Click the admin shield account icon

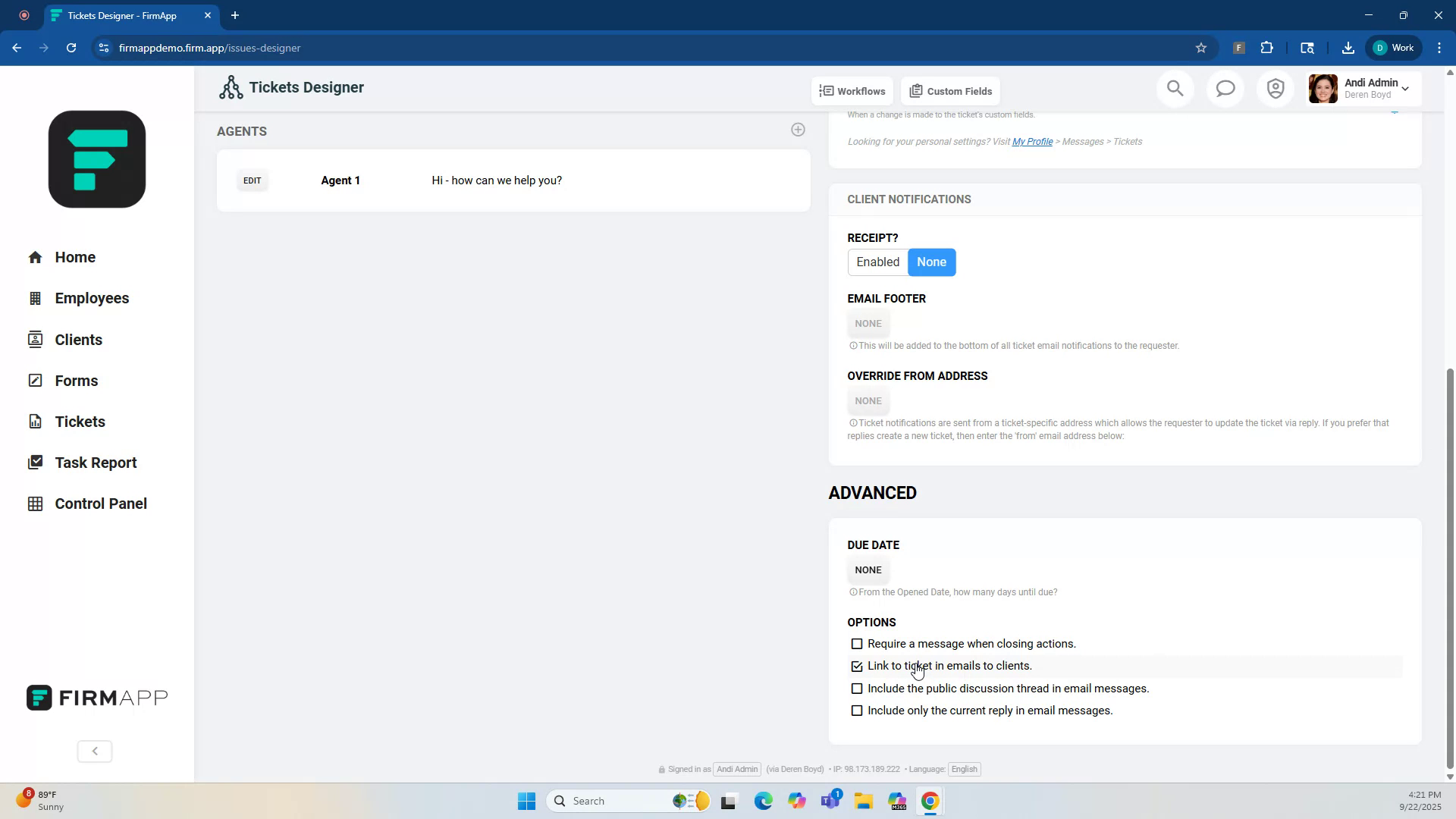(x=1275, y=89)
